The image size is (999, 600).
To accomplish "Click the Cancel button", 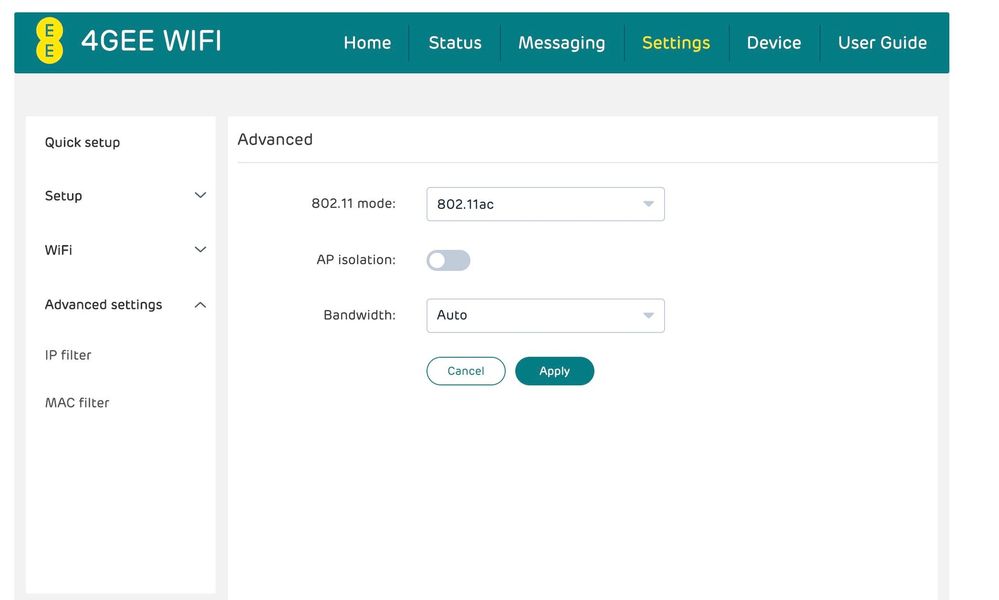I will click(465, 371).
